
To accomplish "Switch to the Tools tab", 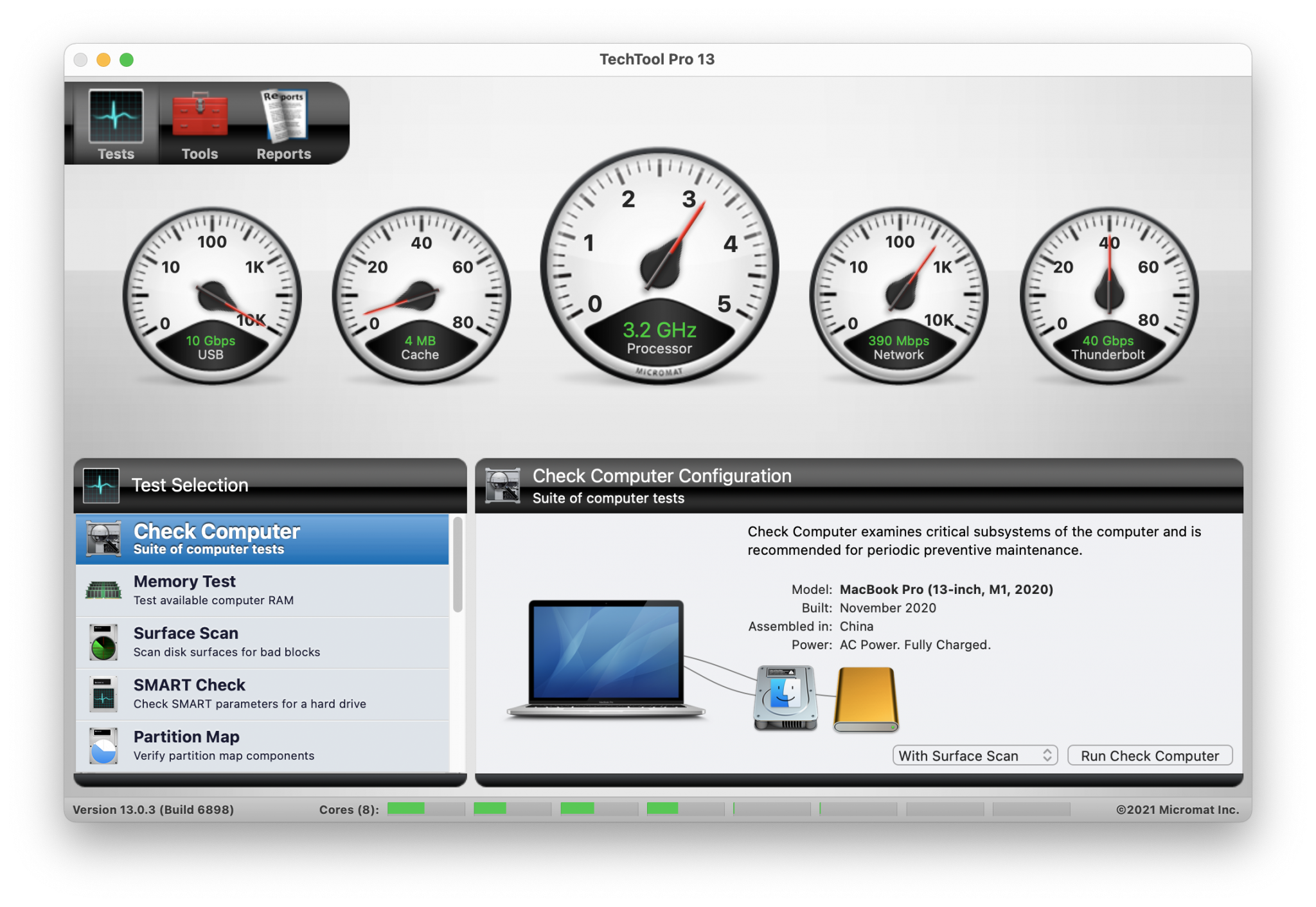I will point(199,125).
